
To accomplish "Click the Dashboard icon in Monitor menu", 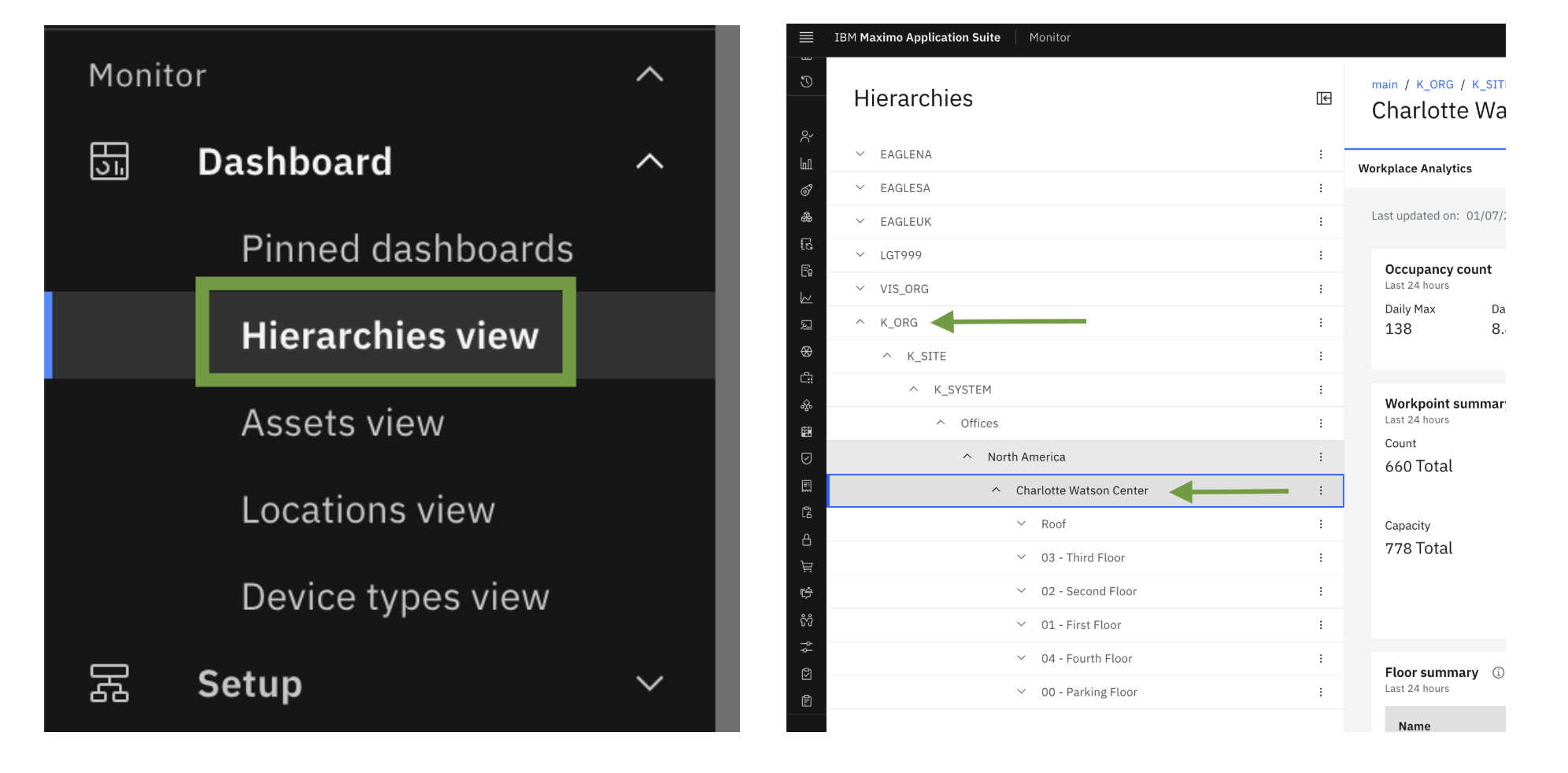I will pos(109,161).
